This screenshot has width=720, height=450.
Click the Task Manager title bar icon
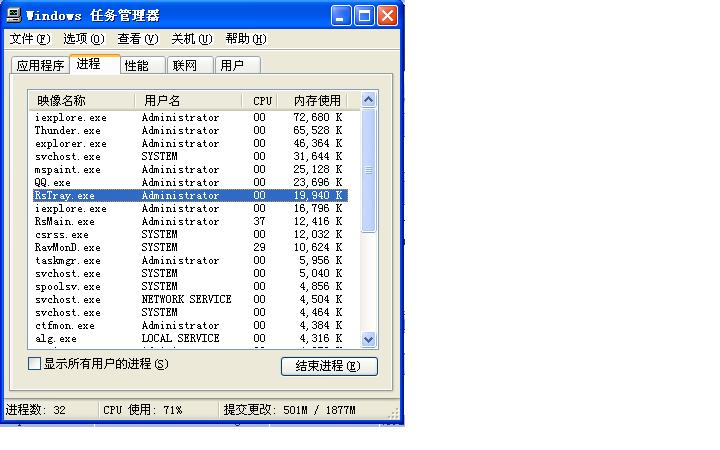(14, 15)
